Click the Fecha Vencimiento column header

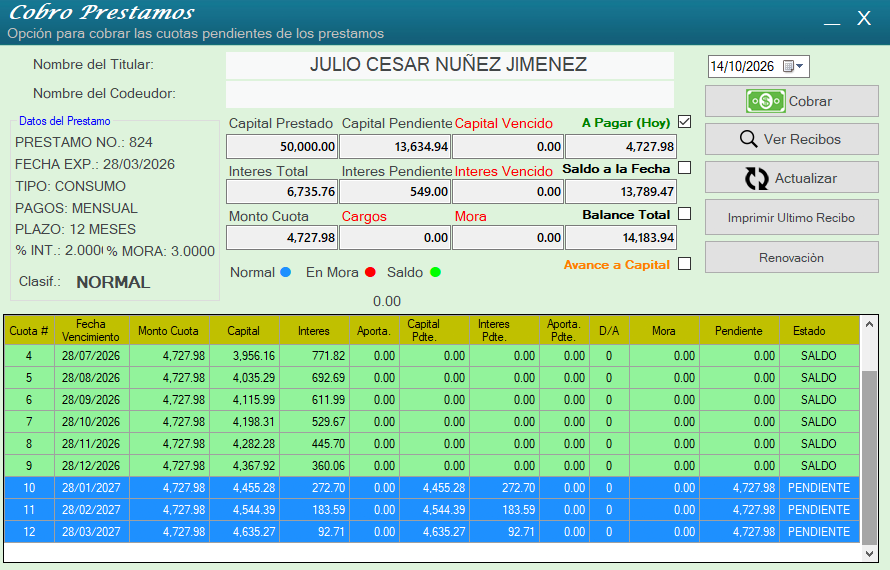click(x=91, y=330)
